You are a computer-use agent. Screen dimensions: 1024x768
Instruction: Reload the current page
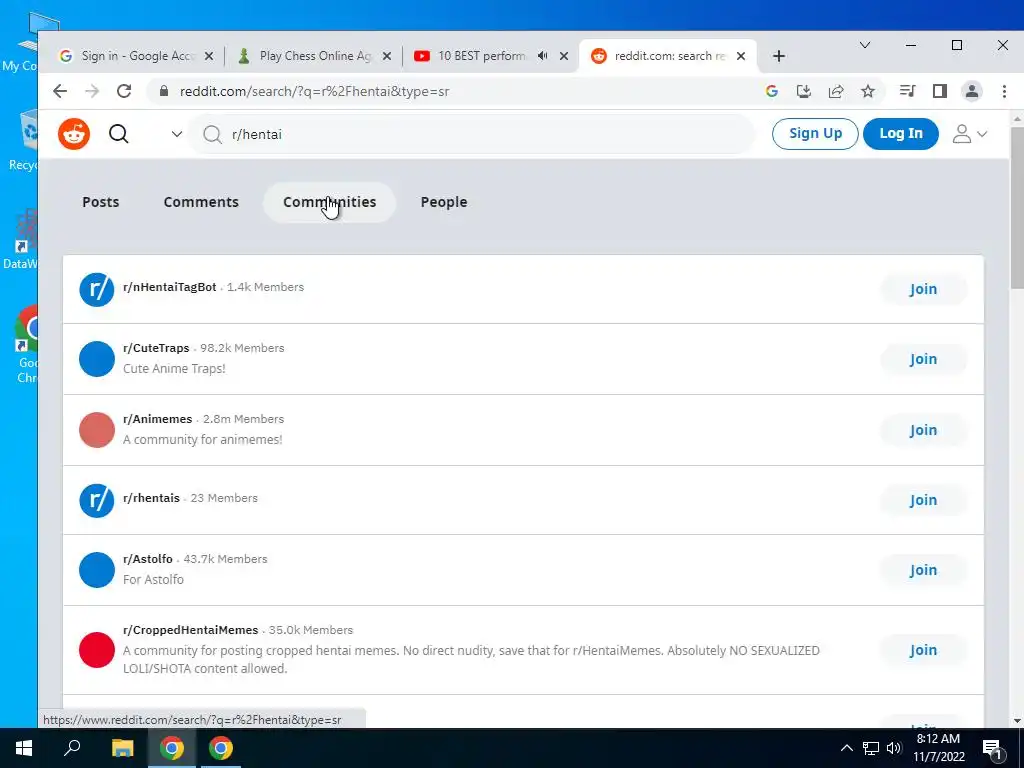tap(124, 91)
